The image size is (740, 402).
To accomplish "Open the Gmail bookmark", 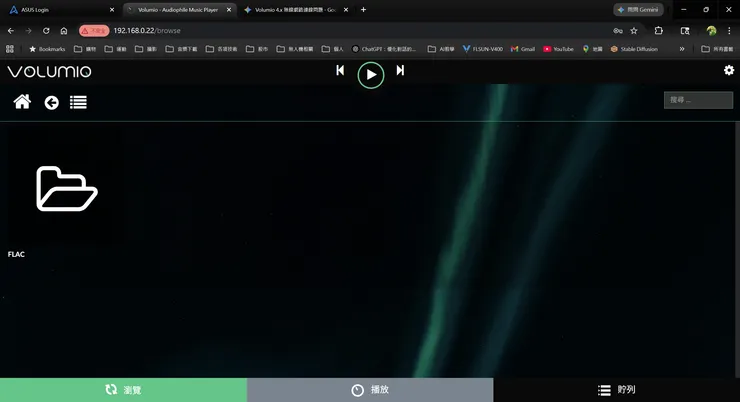I will coord(523,49).
